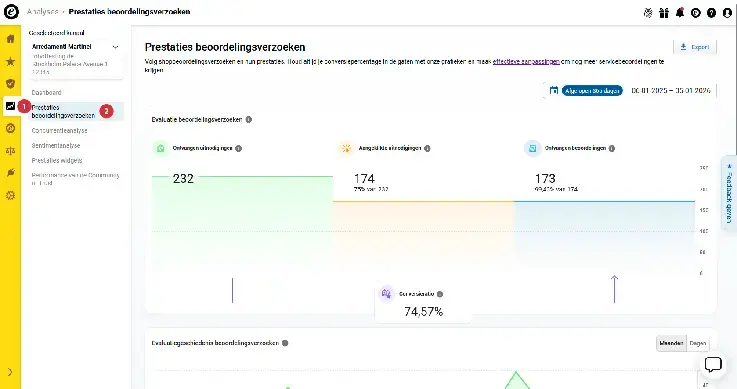737x389 pixels.
Task: Show info for evaluation history chart title
Action: click(x=285, y=343)
